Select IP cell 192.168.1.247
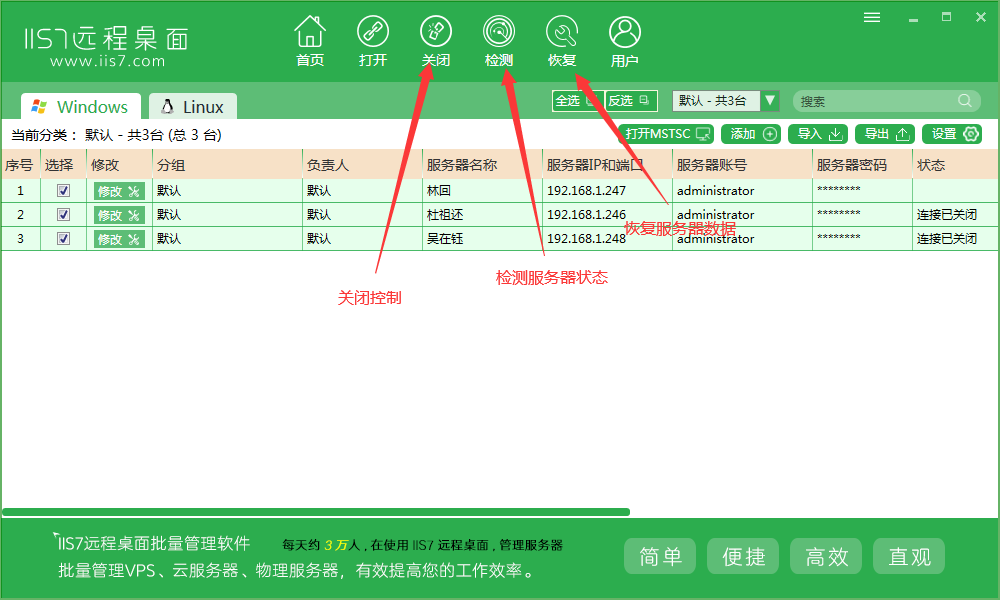1000x600 pixels. coord(586,191)
